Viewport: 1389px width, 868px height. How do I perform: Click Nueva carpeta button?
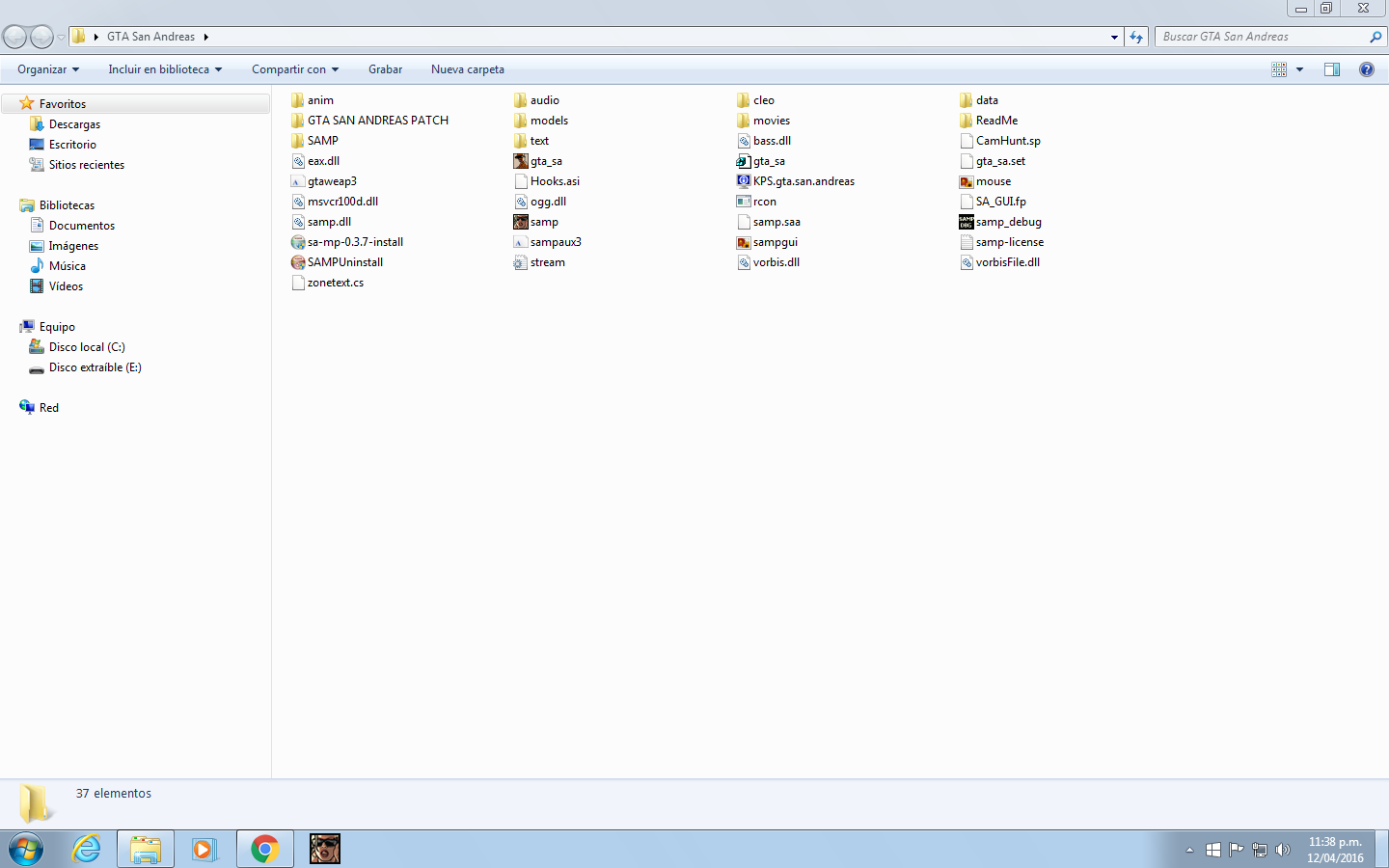[468, 69]
